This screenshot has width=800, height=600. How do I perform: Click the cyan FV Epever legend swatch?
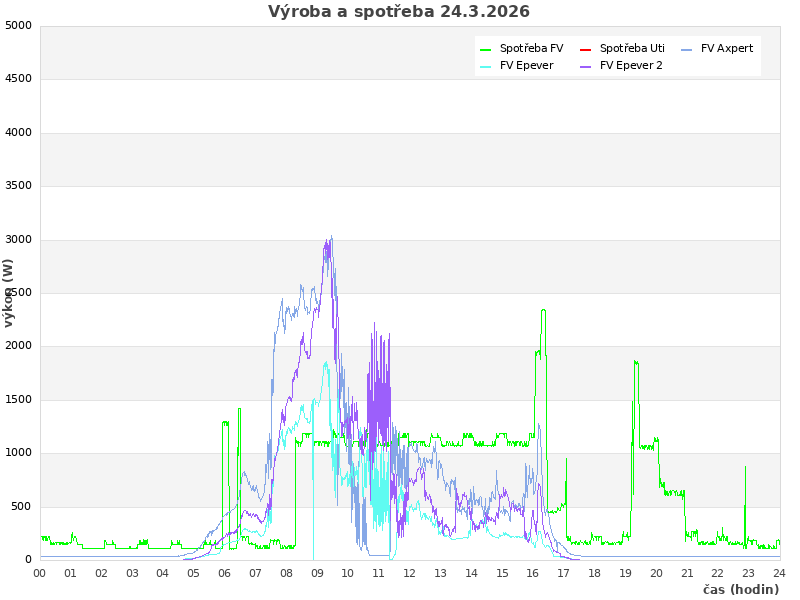[486, 66]
